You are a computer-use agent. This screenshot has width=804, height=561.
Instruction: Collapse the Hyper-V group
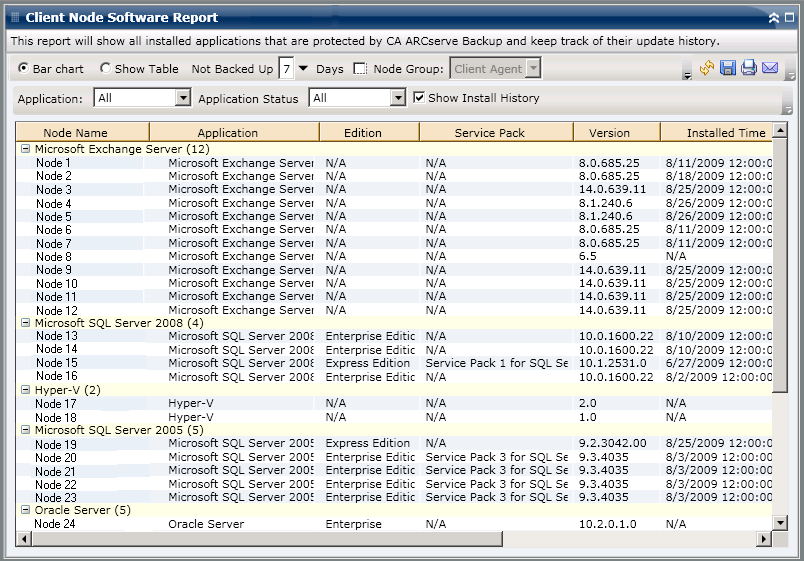(25, 390)
